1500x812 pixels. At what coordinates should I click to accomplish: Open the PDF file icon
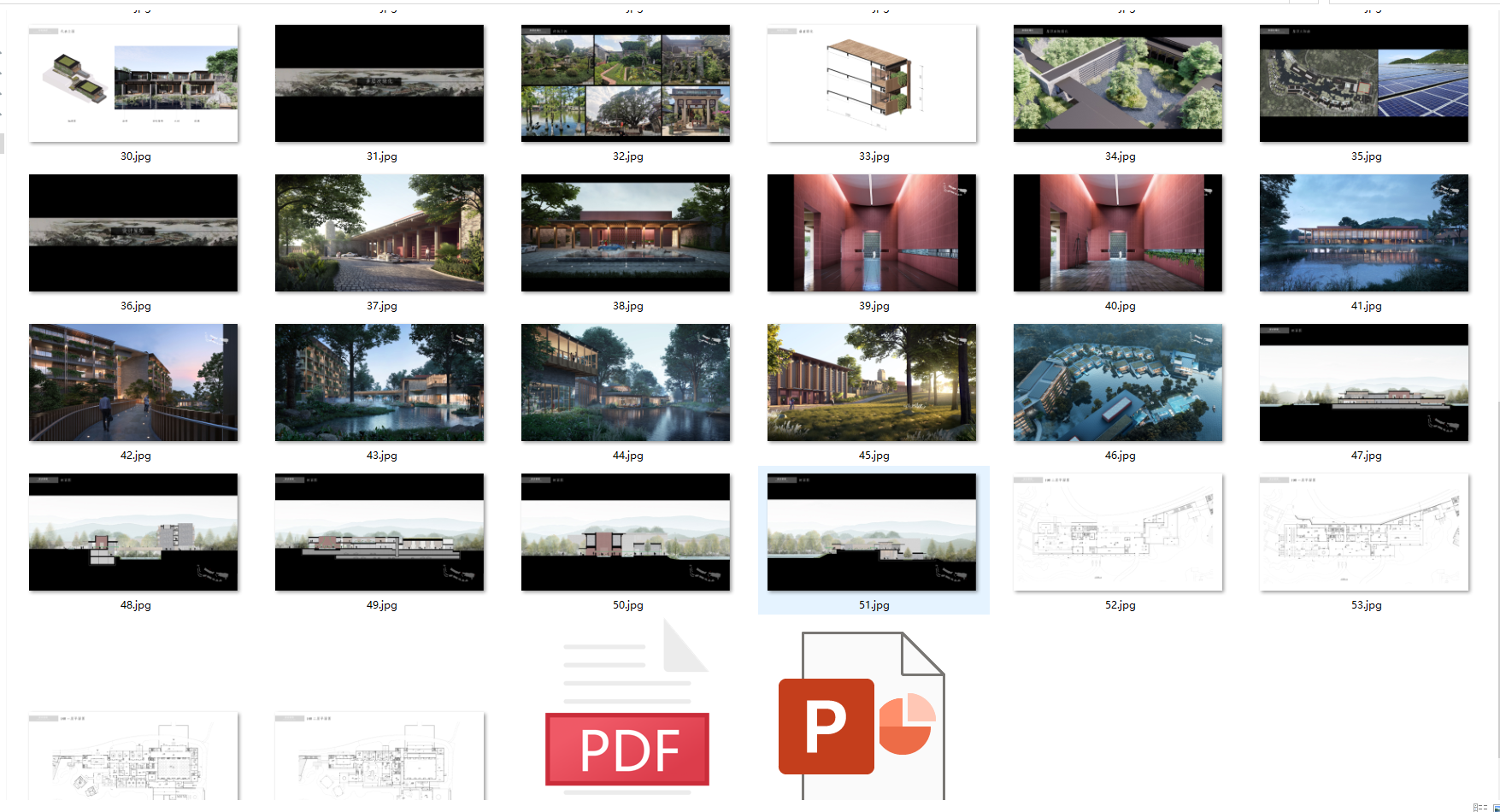[x=627, y=709]
